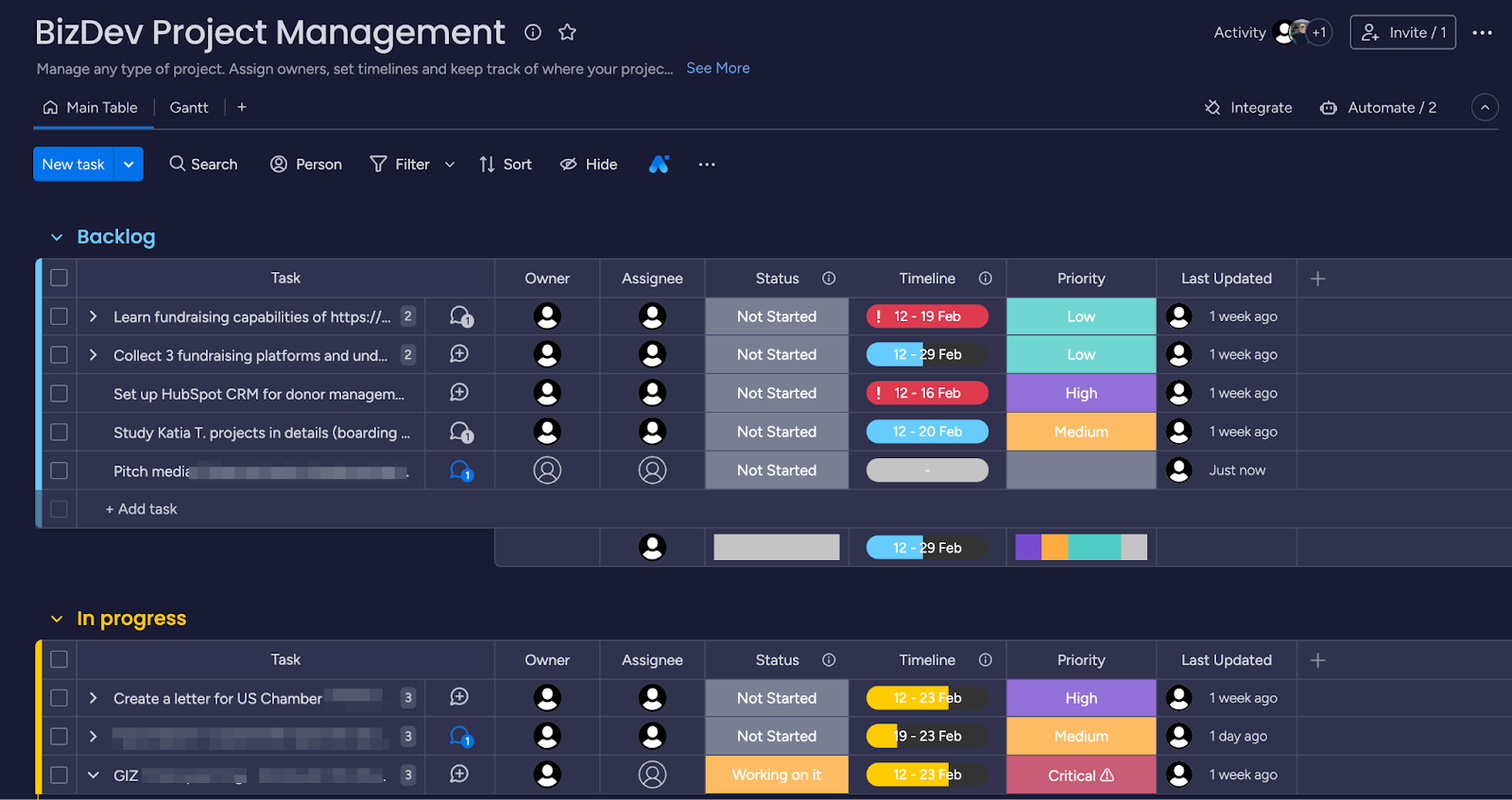Click the Hide columns icon
This screenshot has width=1512, height=800.
(588, 164)
